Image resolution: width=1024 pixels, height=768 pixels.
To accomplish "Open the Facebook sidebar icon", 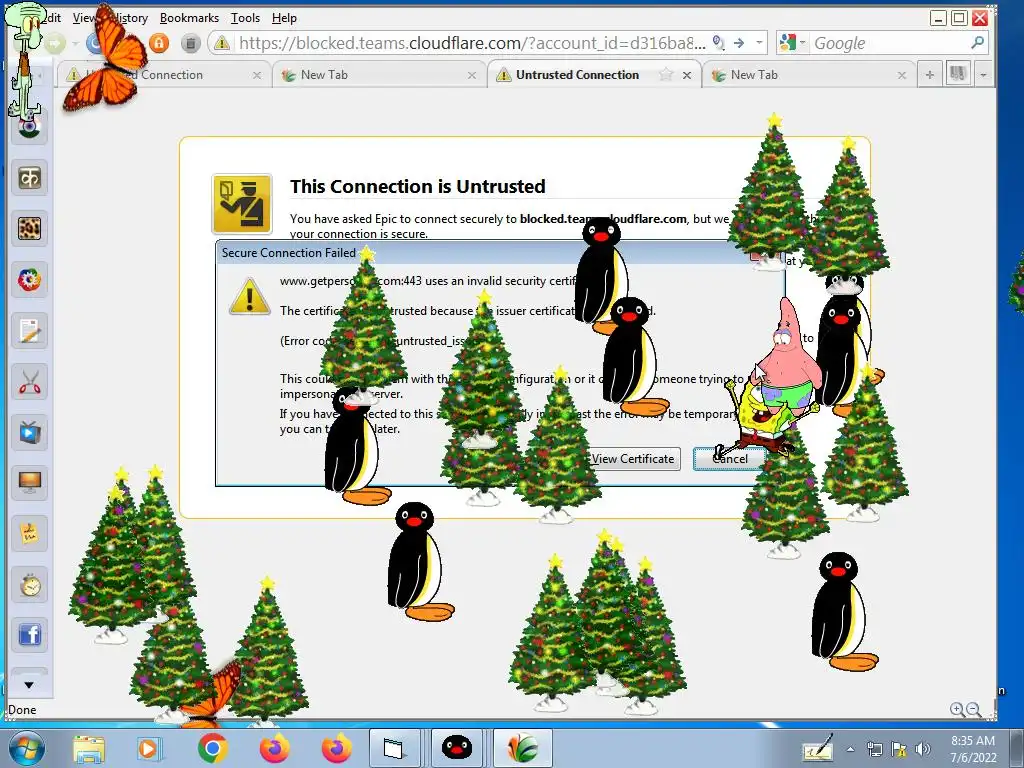I will click(29, 635).
